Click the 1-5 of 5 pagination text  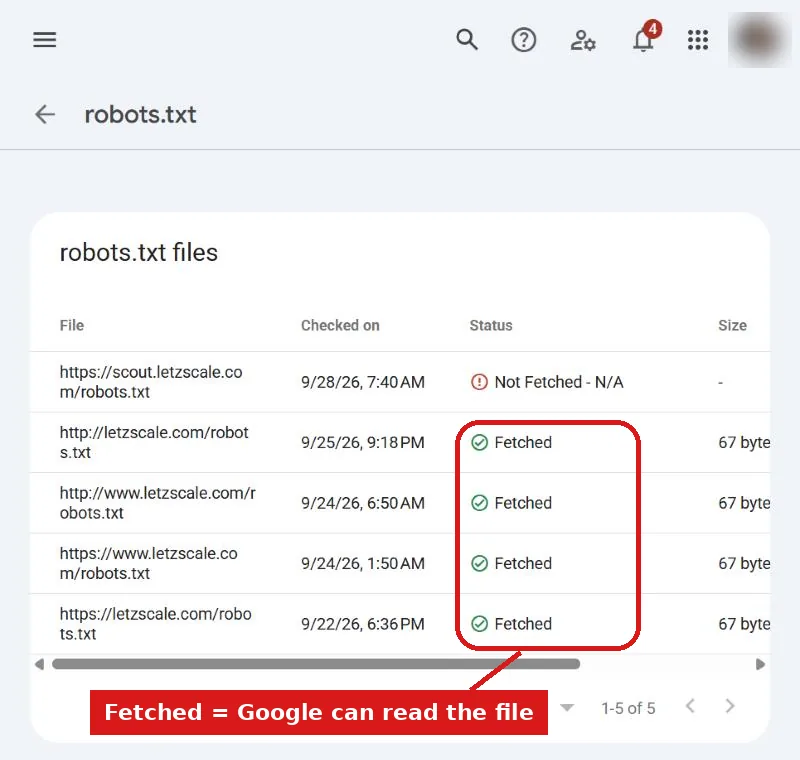tap(628, 708)
